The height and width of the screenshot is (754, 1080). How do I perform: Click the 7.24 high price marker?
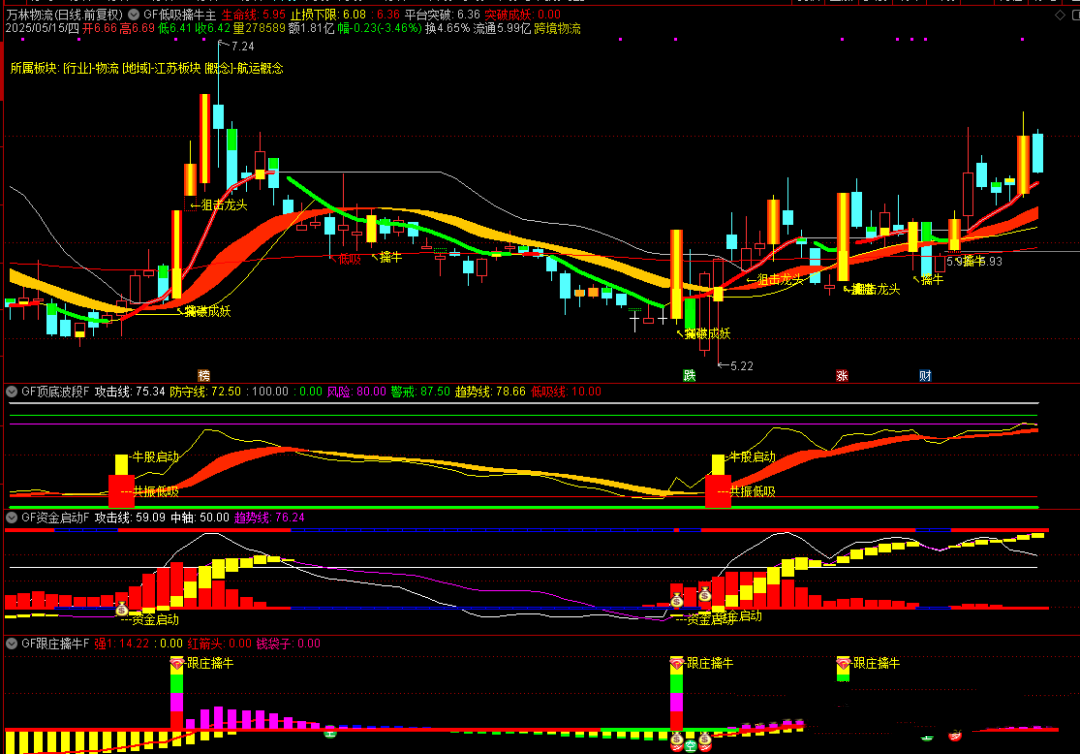coord(241,46)
